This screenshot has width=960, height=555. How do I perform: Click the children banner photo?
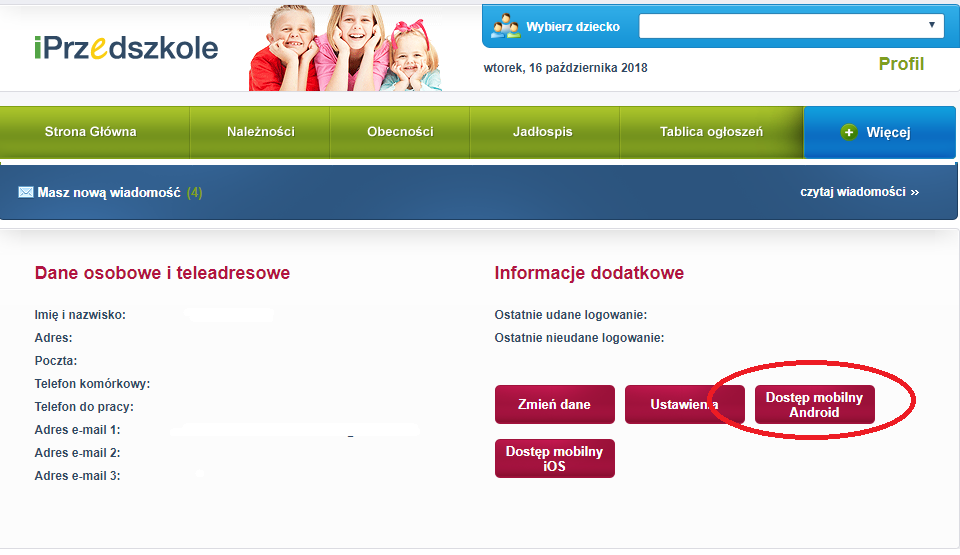345,48
